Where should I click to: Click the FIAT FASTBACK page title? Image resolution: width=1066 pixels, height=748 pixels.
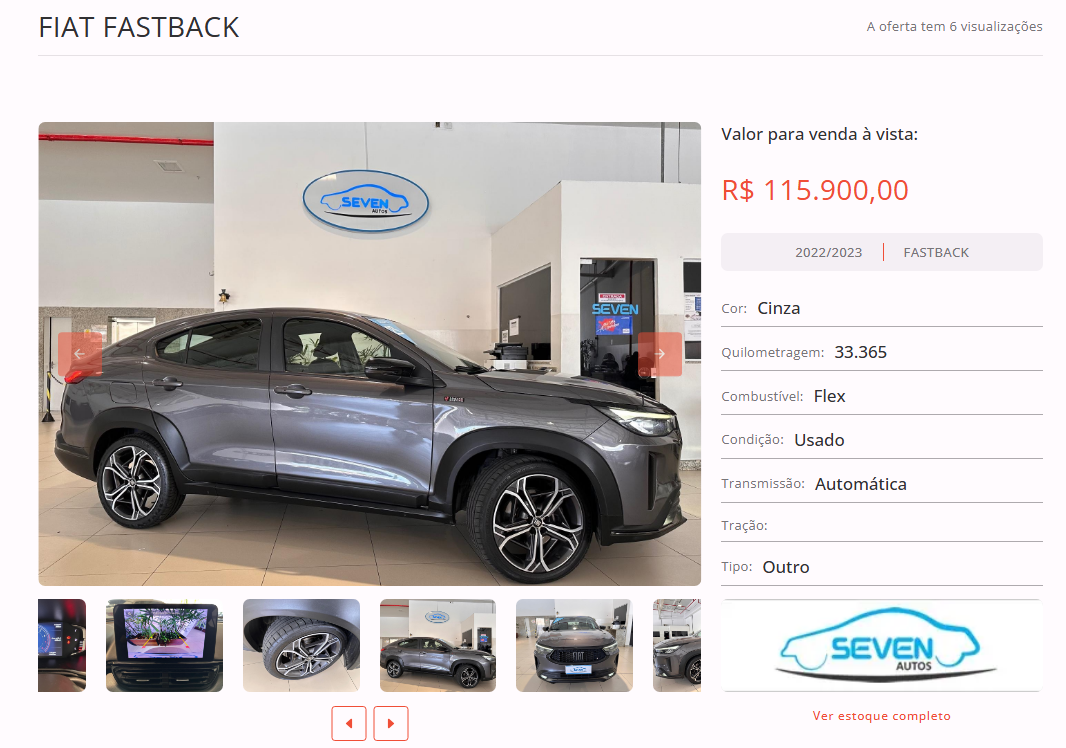point(139,28)
